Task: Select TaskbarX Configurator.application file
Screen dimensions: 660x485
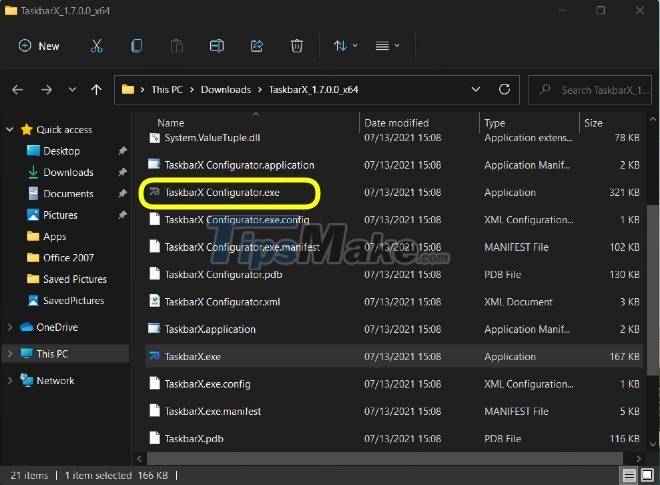Action: point(239,165)
